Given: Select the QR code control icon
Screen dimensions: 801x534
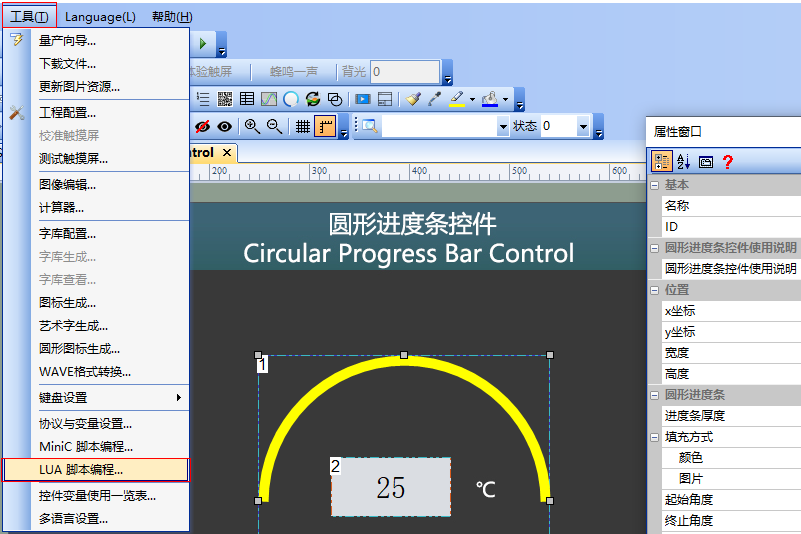Looking at the screenshot, I should (x=225, y=99).
